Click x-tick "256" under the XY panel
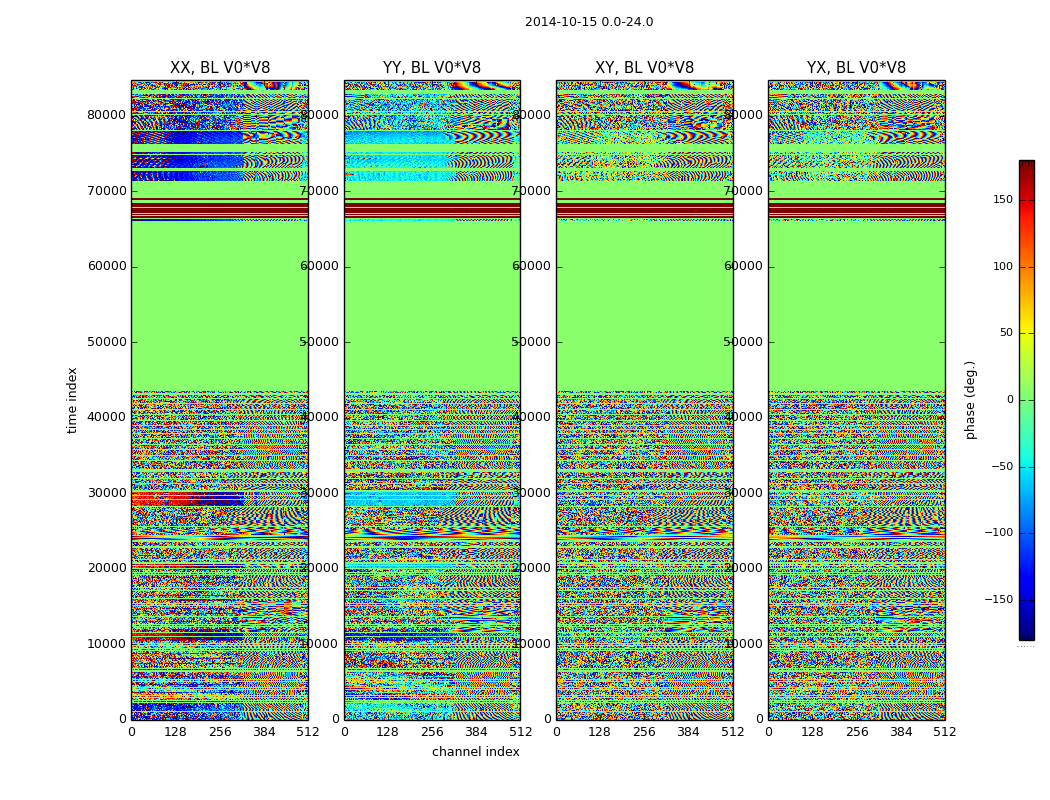Viewport: 1050px width, 800px height. [x=644, y=732]
